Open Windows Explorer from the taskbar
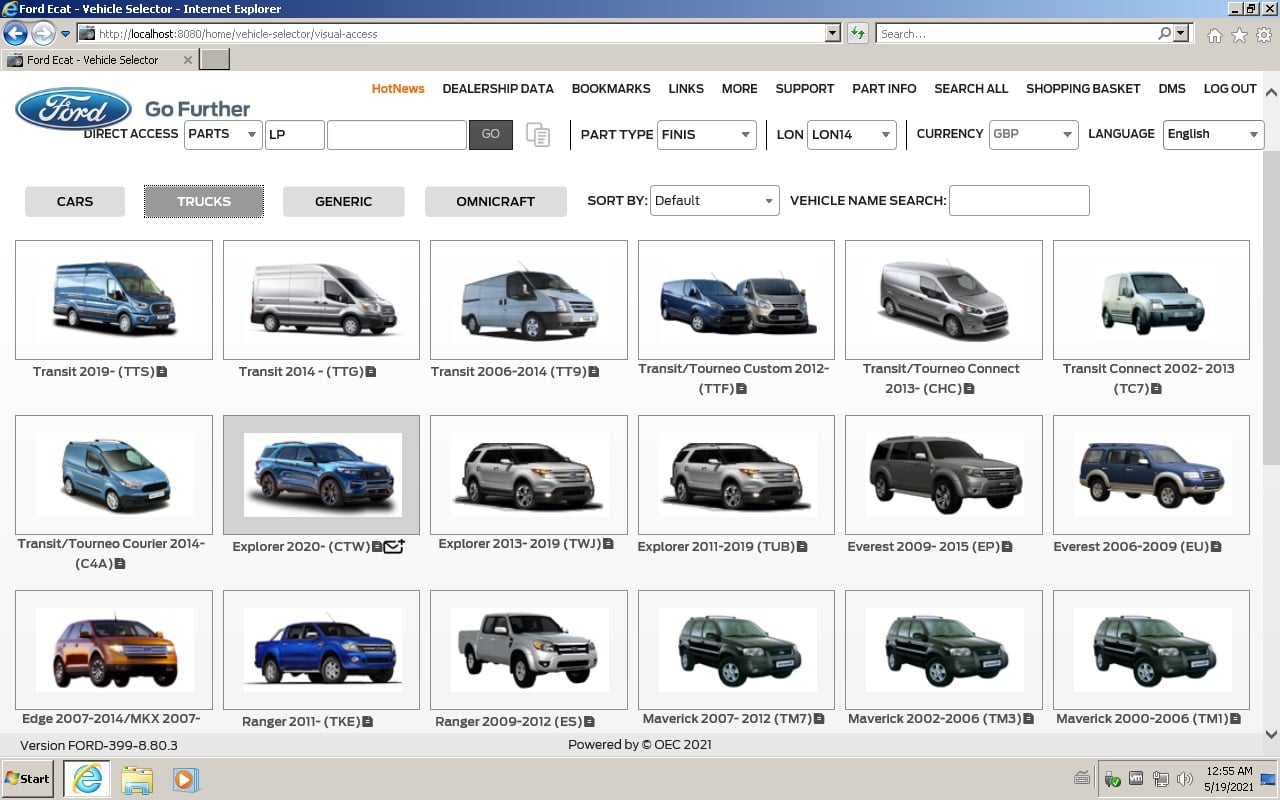Viewport: 1280px width, 800px height. click(137, 779)
